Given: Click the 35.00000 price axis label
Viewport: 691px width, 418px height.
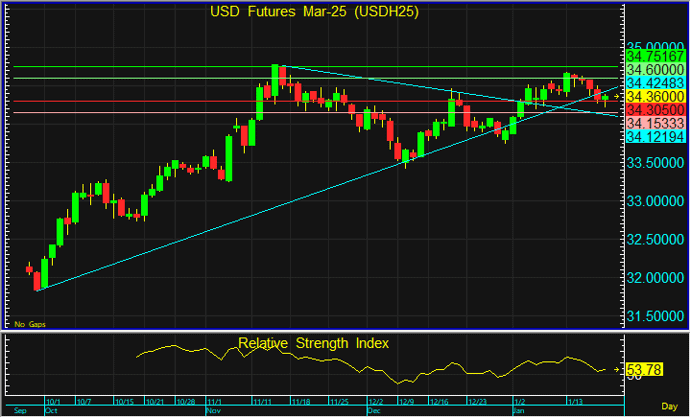Looking at the screenshot, I should (655, 46).
